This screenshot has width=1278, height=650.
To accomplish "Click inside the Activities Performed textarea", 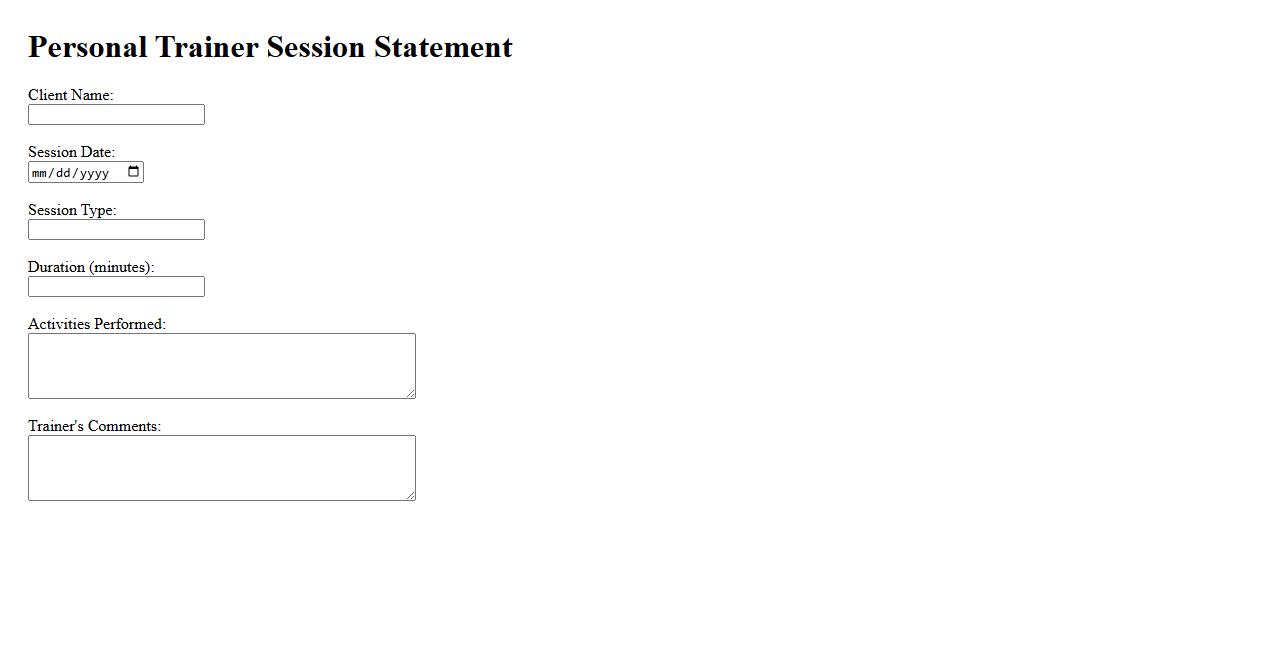I will (221, 366).
